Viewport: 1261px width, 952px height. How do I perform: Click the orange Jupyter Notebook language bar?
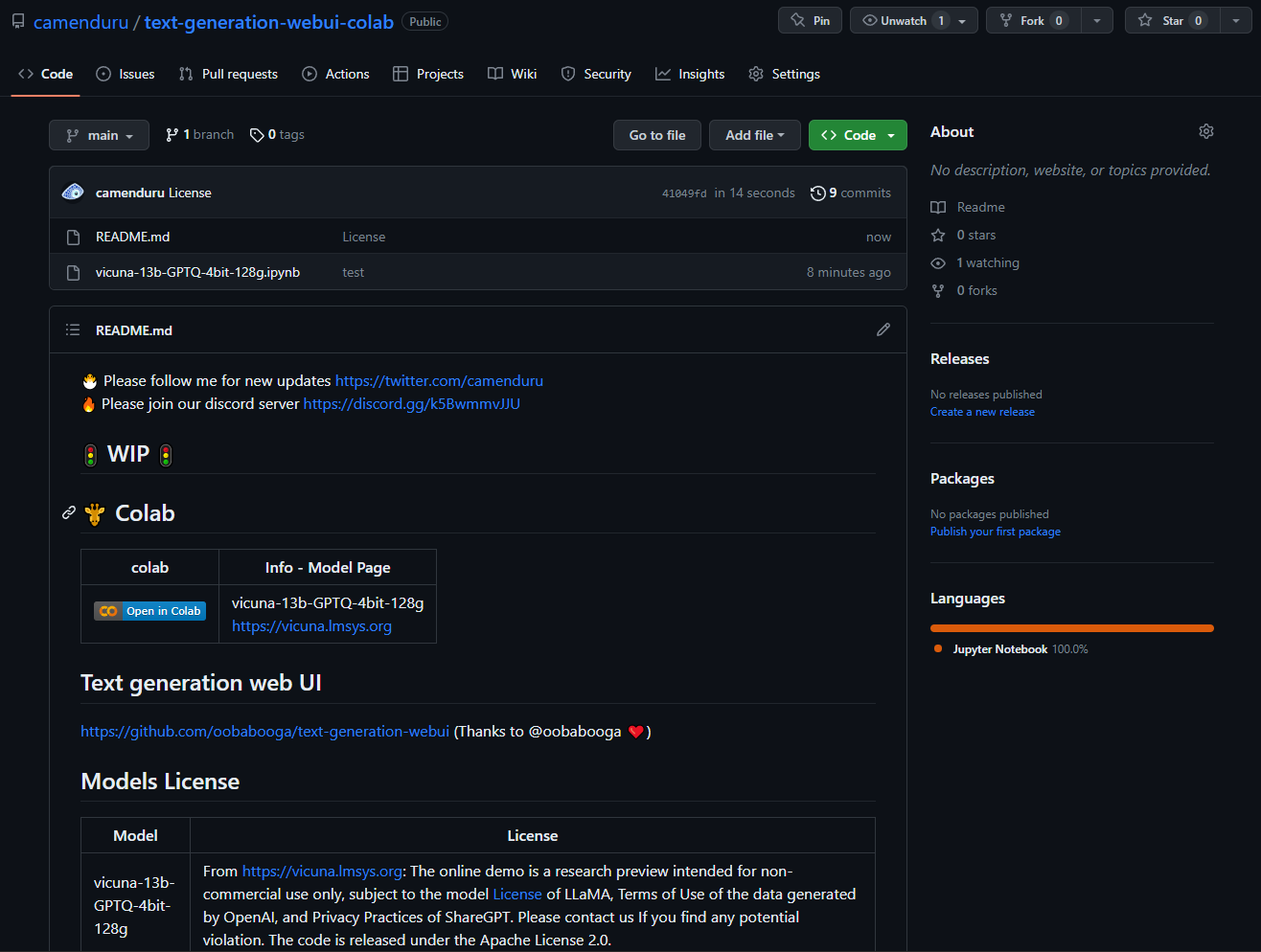coord(1071,627)
